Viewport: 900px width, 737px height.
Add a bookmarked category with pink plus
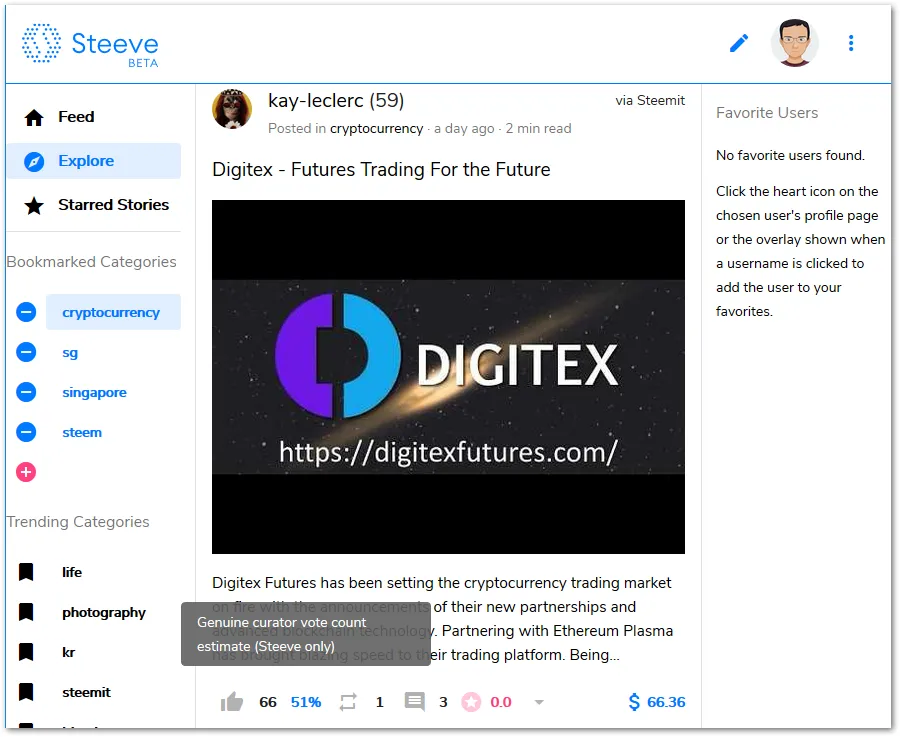point(26,472)
